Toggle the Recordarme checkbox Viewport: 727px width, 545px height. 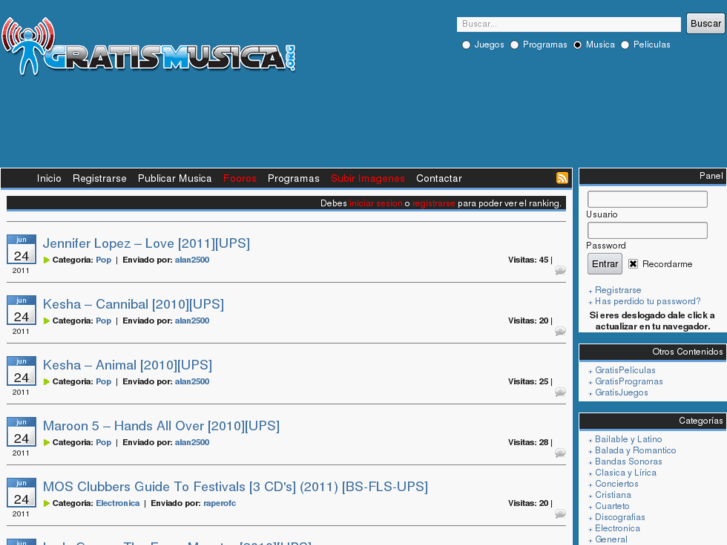[633, 264]
